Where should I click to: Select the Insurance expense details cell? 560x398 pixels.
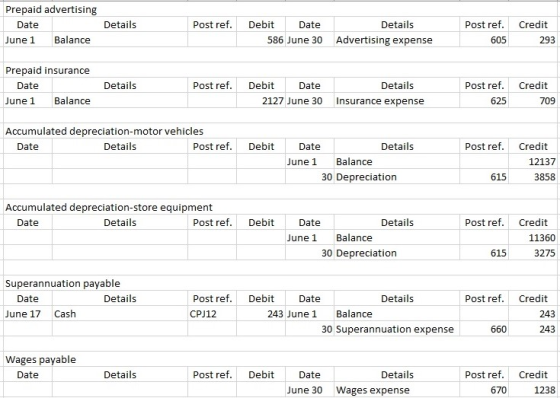click(x=397, y=101)
